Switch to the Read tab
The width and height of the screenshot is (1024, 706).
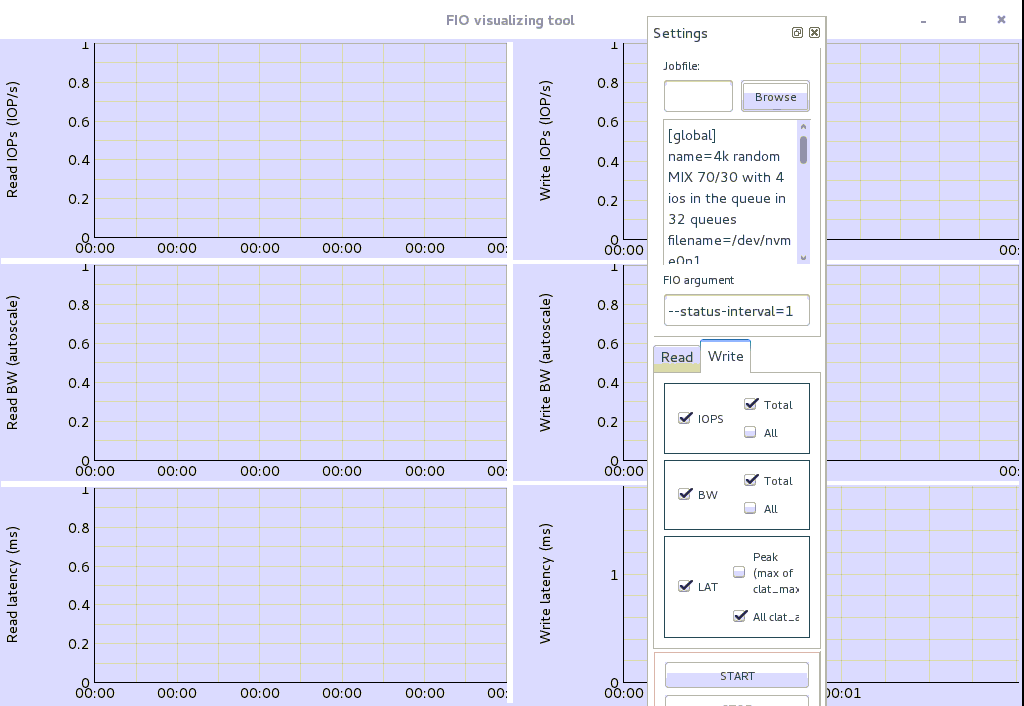click(x=676, y=357)
